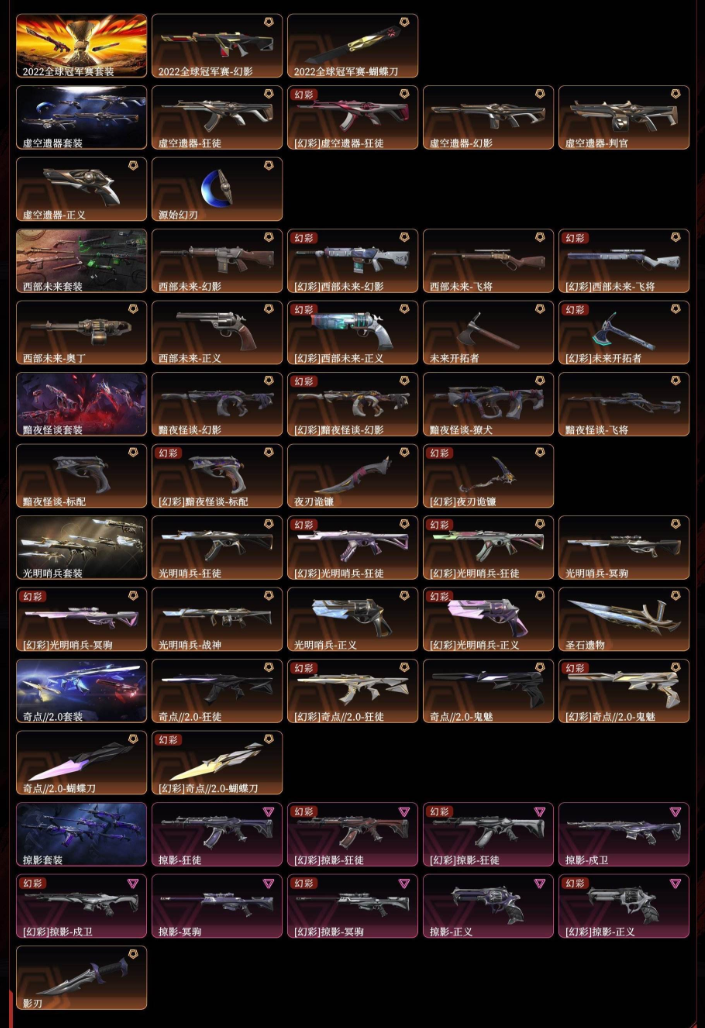Select the 西部未来套装 bundle thumbnail
This screenshot has width=705, height=1028.
tap(81, 261)
